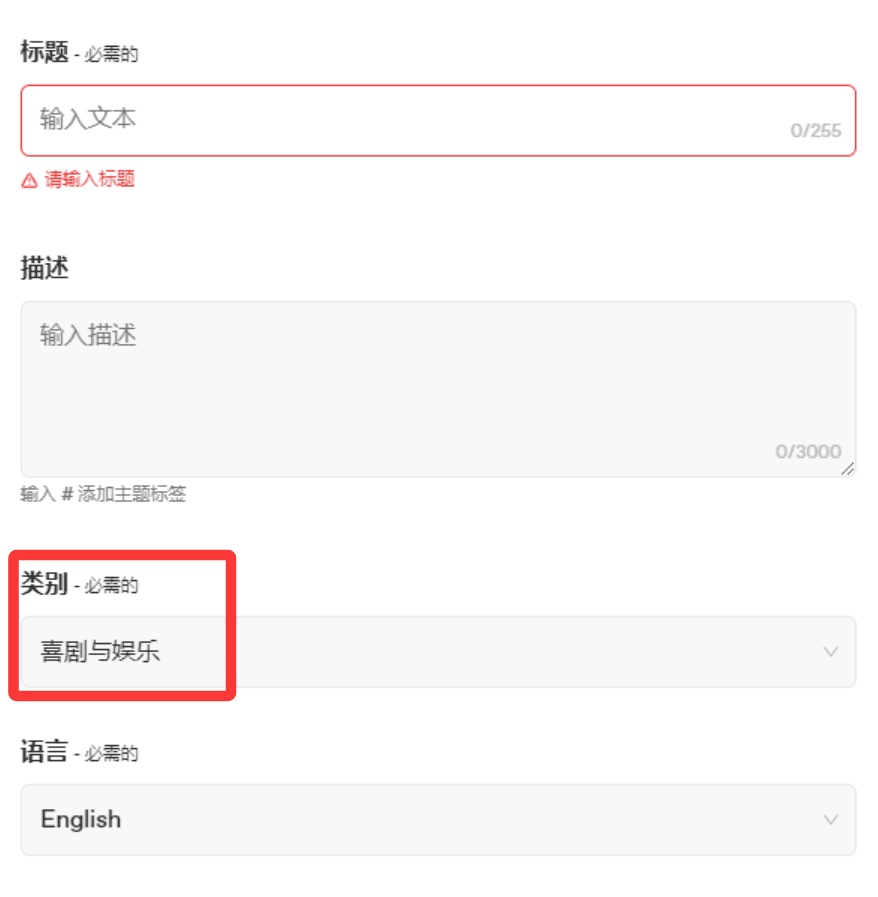This screenshot has width=878, height=897.
Task: Focus the 标题 input with 输入文本 placeholder
Action: 400,120
